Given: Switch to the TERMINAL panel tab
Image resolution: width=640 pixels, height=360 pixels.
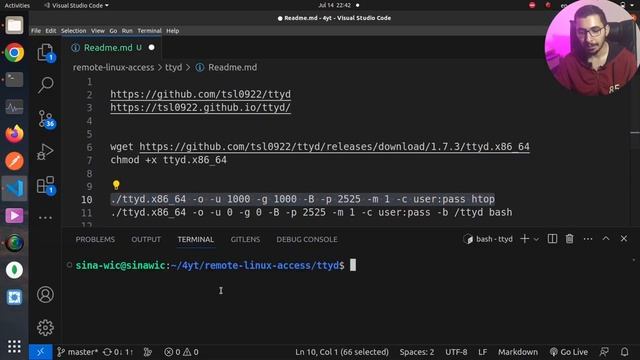Looking at the screenshot, I should [x=196, y=240].
